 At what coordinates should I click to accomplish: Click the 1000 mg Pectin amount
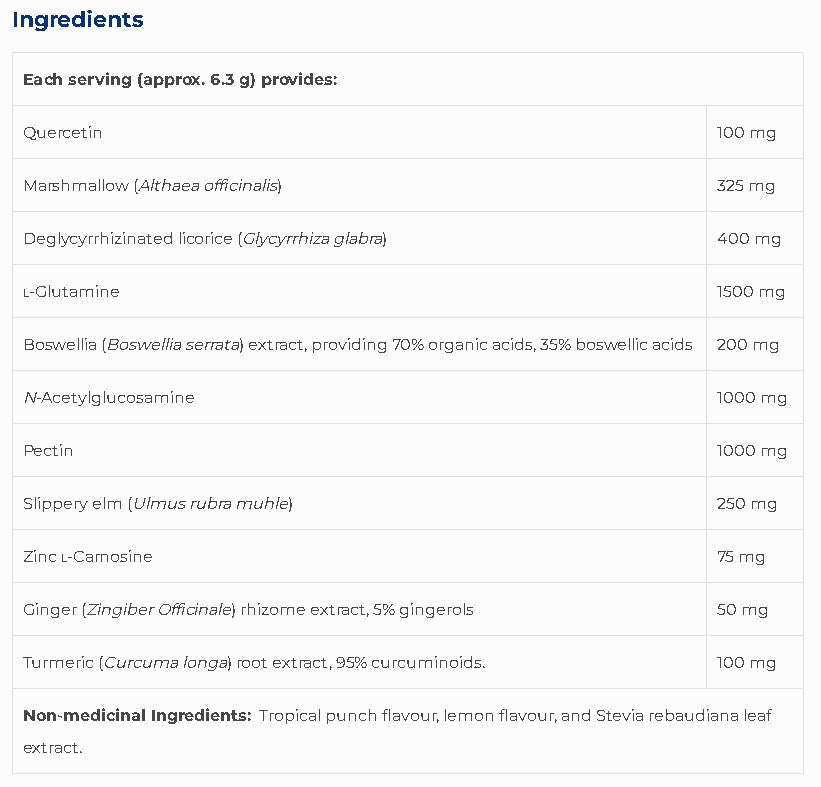point(752,451)
